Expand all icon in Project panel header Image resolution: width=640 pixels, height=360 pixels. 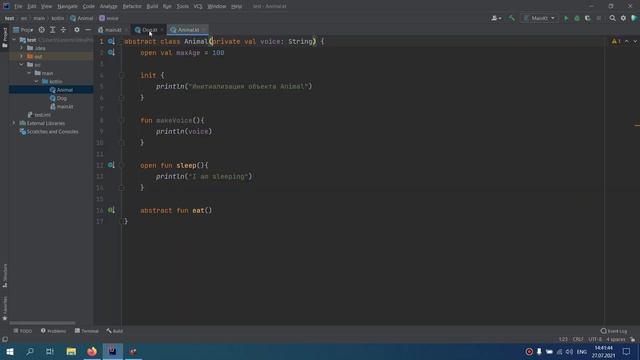coord(52,30)
